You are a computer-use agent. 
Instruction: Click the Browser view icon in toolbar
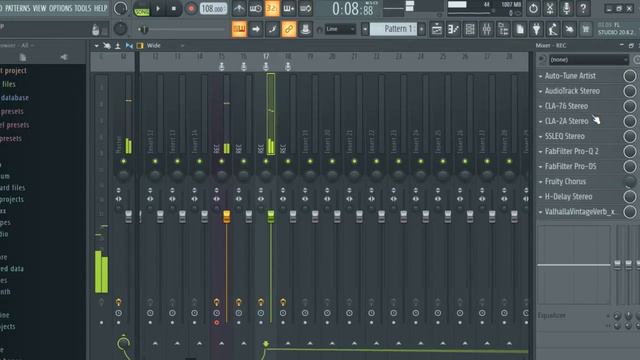[x=503, y=29]
